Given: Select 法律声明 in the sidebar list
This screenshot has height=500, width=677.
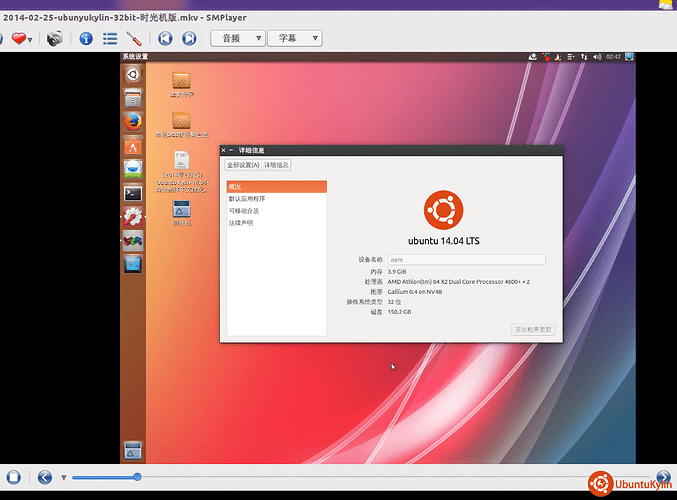Looking at the screenshot, I should 277,223.
